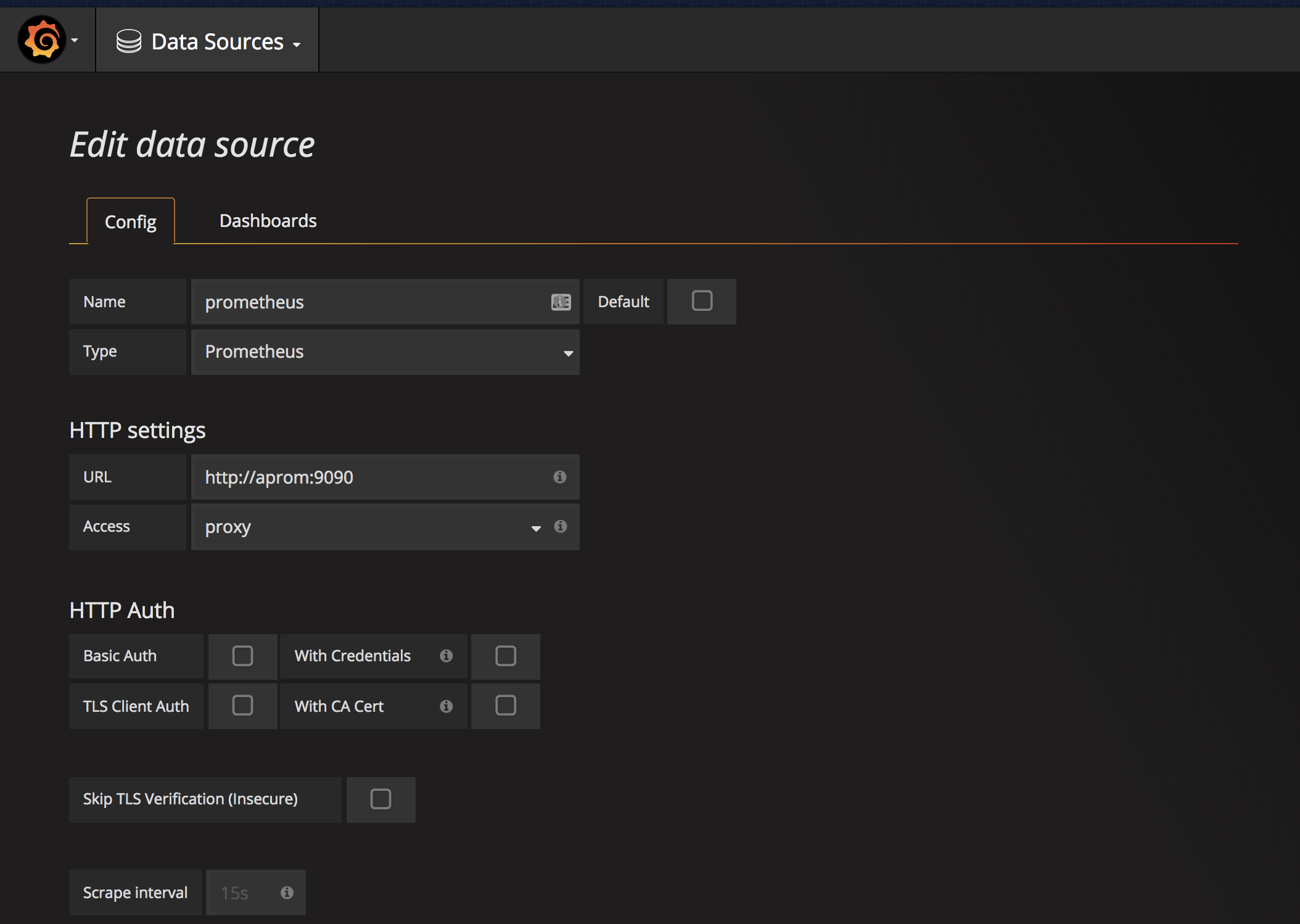Click the Scrape interval 15s input
This screenshot has height=924, width=1300.
255,893
